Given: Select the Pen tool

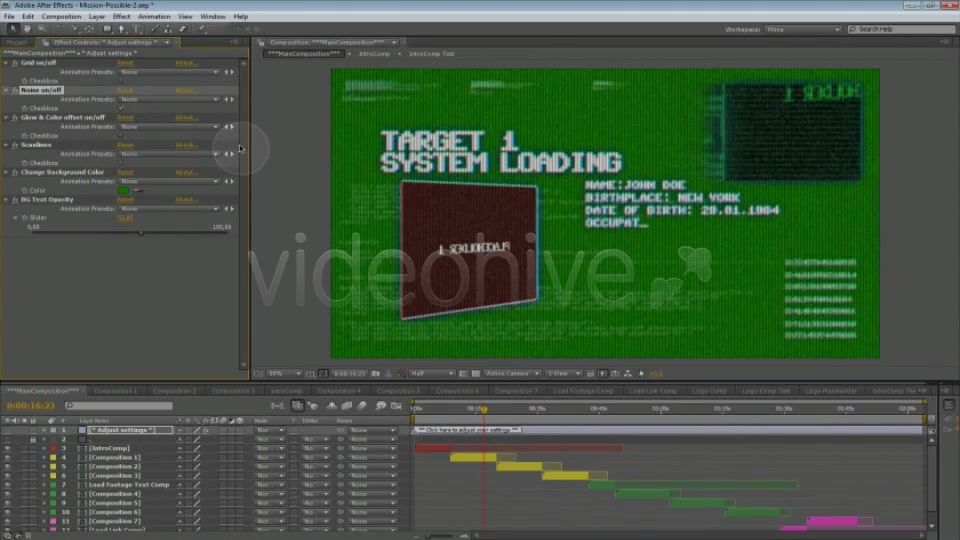Looking at the screenshot, I should [122, 29].
